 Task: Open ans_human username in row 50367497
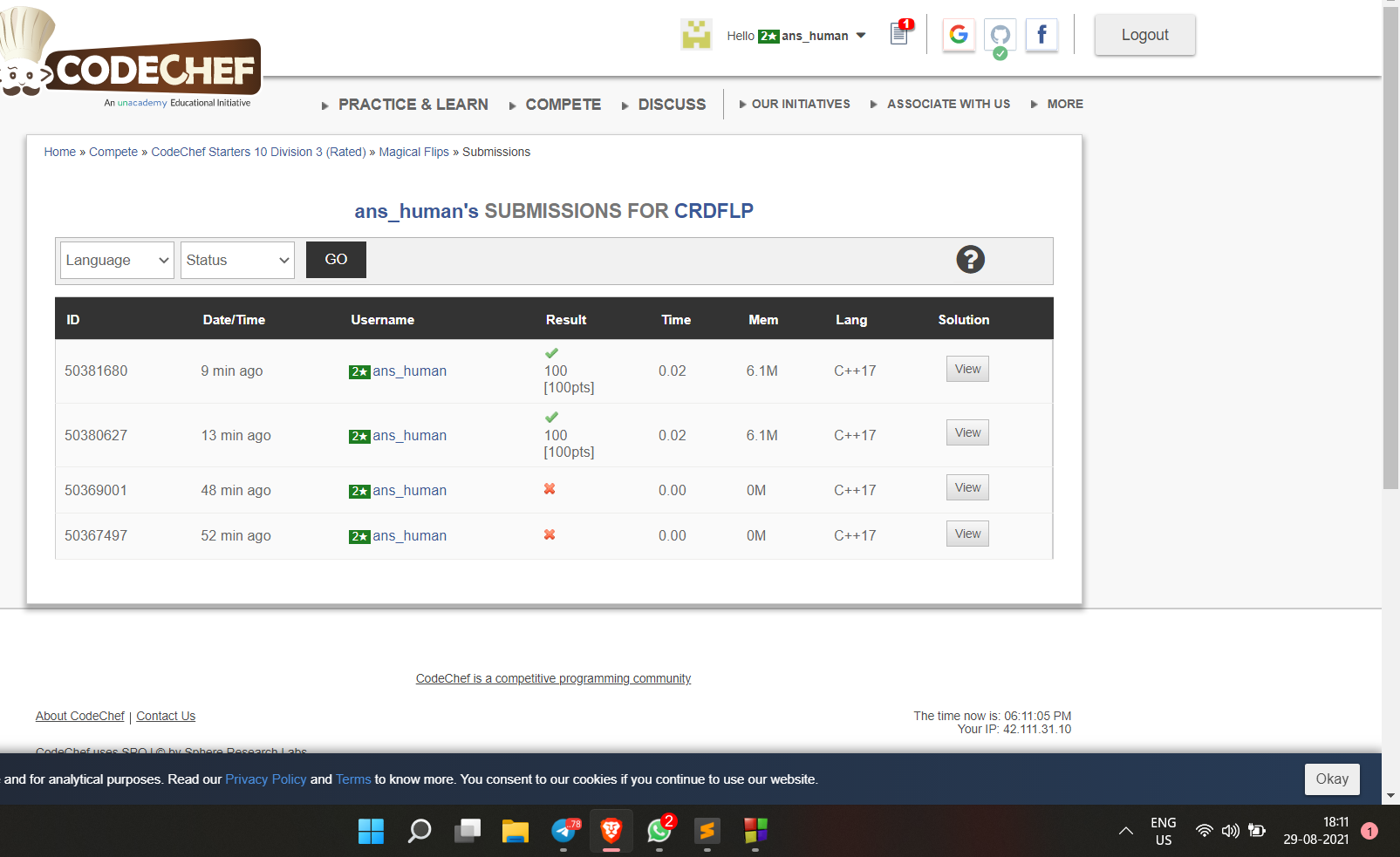pyautogui.click(x=409, y=535)
